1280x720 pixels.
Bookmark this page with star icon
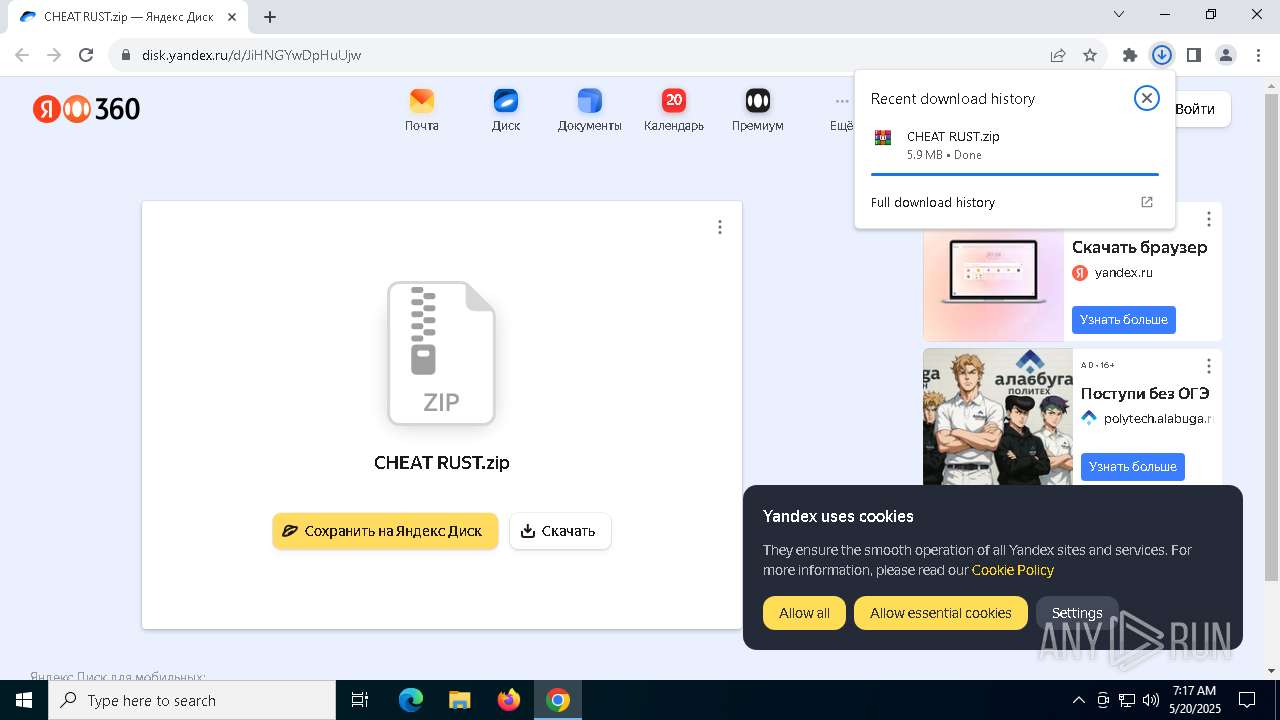[x=1090, y=55]
